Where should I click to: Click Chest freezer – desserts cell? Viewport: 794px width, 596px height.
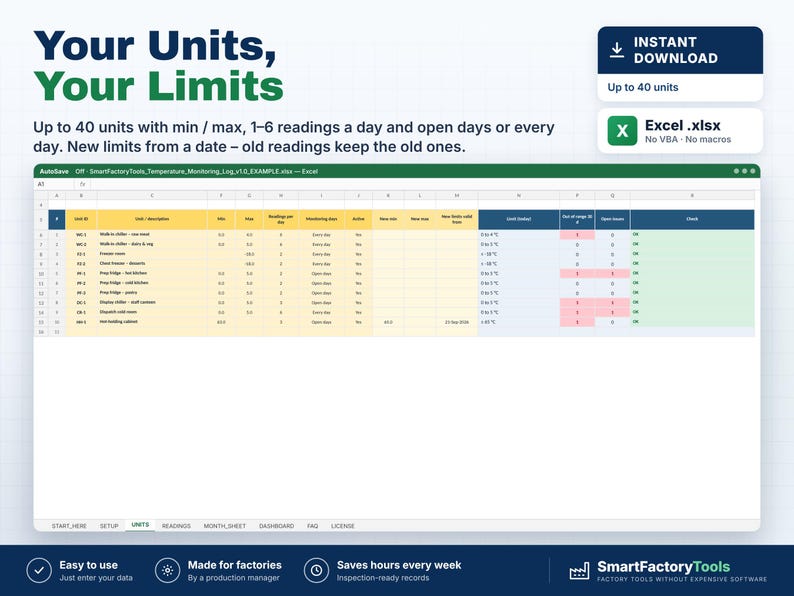[x=152, y=264]
